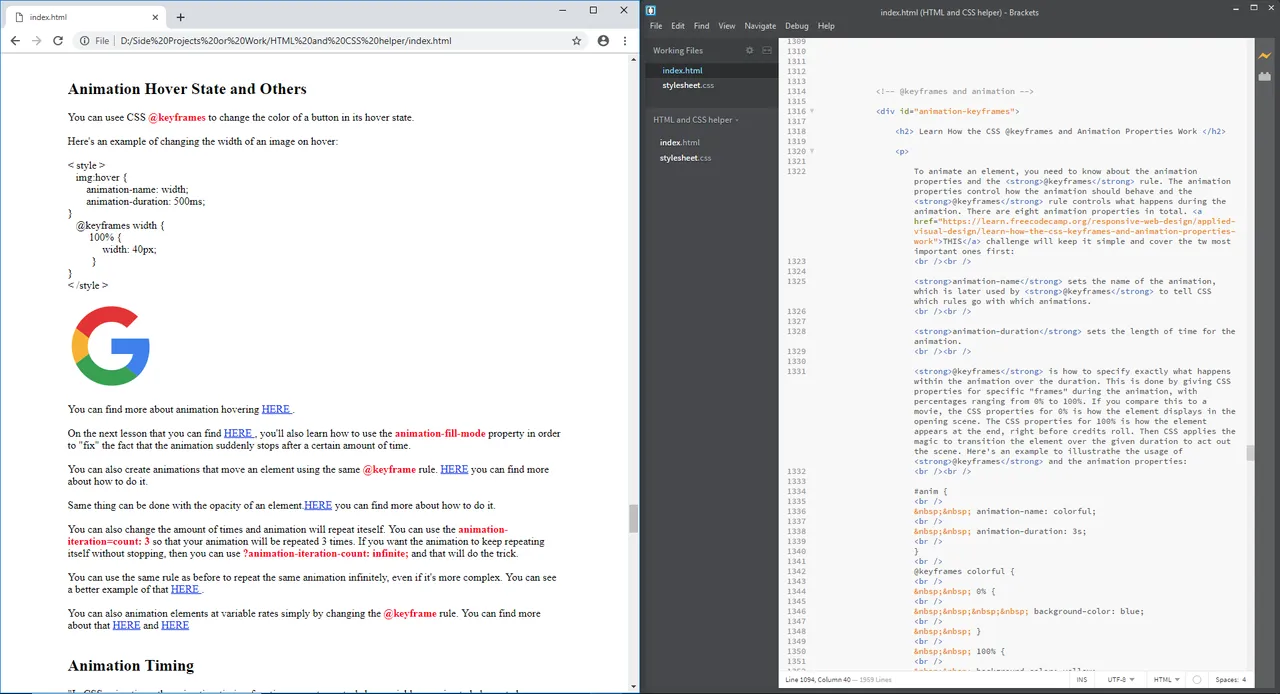Open the Help menu in Brackets
The image size is (1280, 694).
pos(826,26)
